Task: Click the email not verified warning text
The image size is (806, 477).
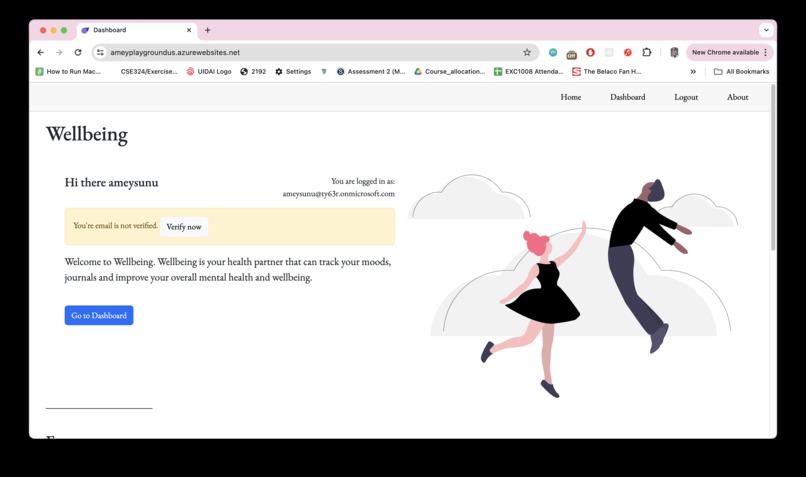Action: [x=116, y=226]
